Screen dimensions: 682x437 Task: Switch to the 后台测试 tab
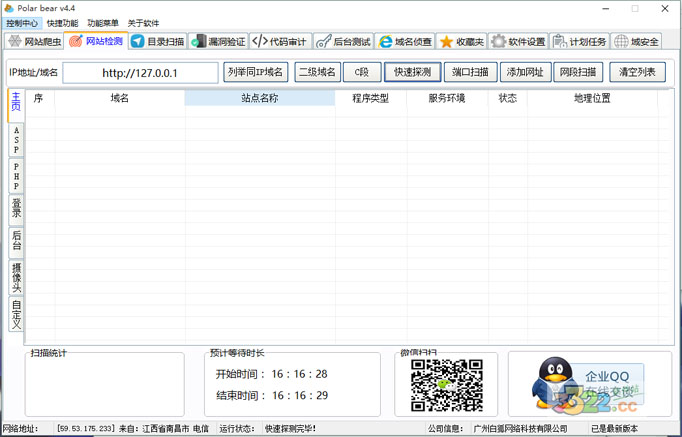343,42
